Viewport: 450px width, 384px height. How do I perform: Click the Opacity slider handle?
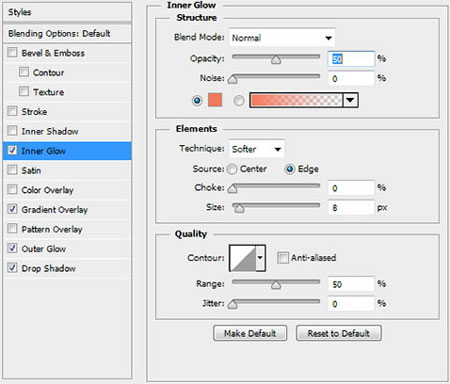click(x=276, y=60)
